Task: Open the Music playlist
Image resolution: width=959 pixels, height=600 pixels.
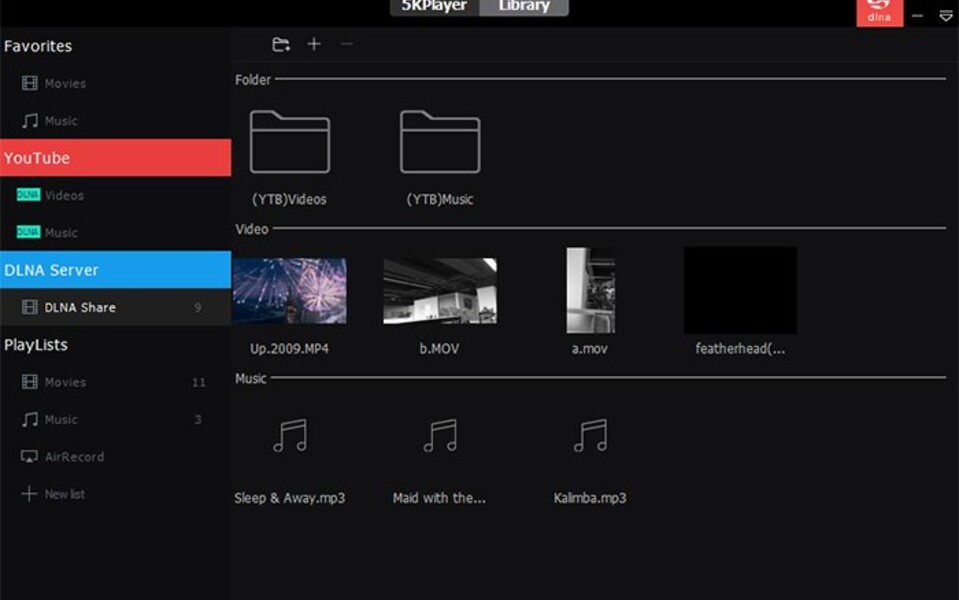Action: 61,420
